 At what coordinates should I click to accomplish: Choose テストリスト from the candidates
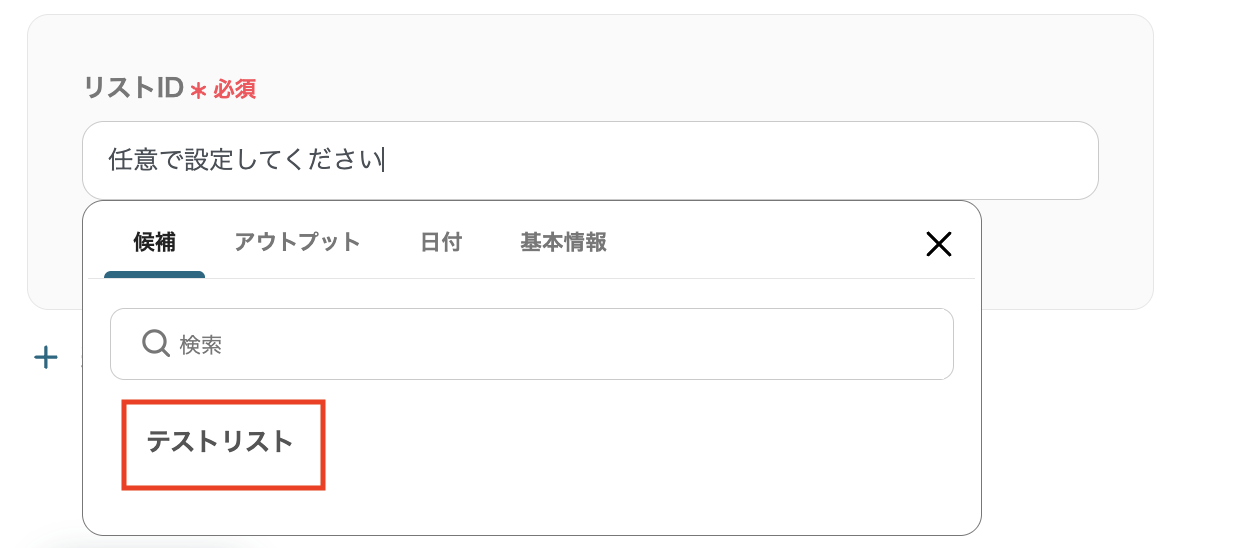pyautogui.click(x=220, y=442)
